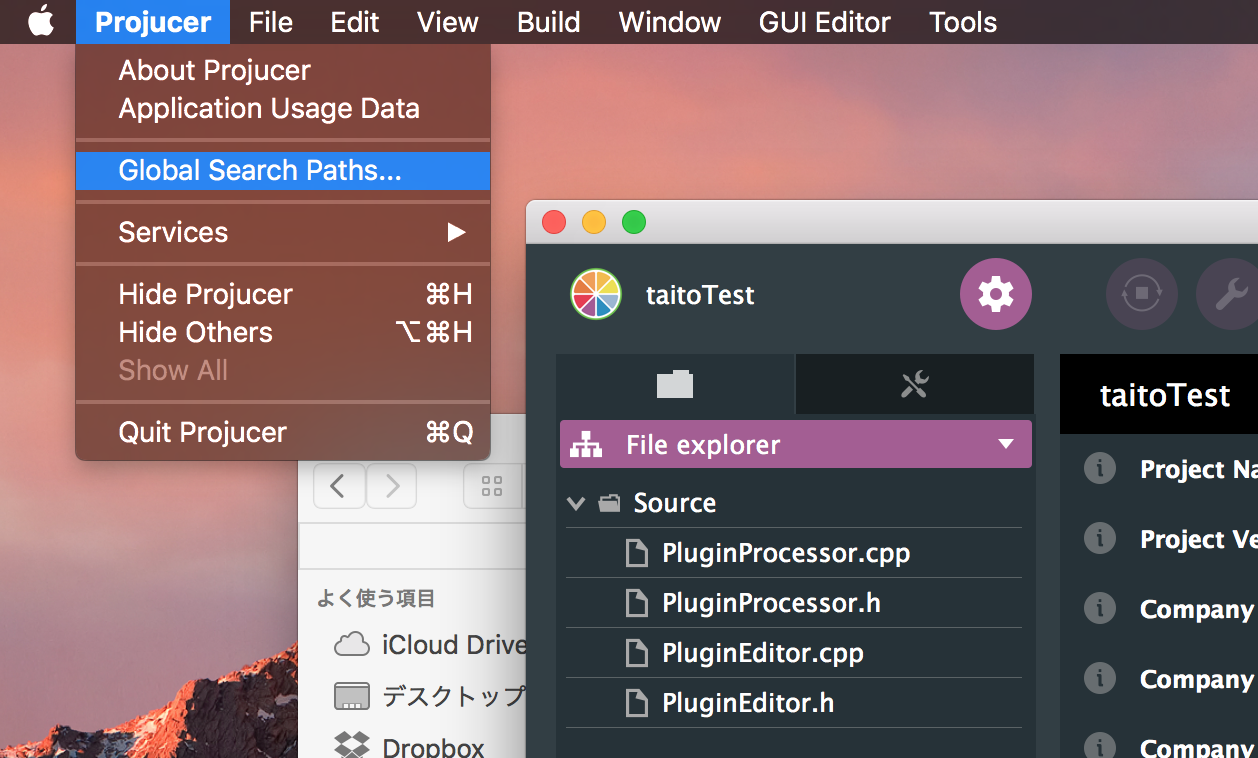Select the folder tab in the left panel

pos(675,384)
